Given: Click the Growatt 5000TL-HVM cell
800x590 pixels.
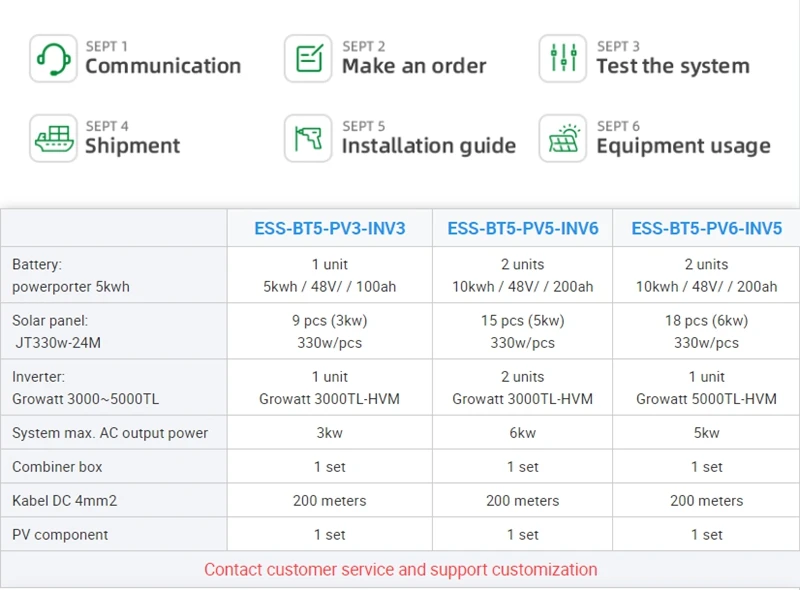Looking at the screenshot, I should coord(706,399).
